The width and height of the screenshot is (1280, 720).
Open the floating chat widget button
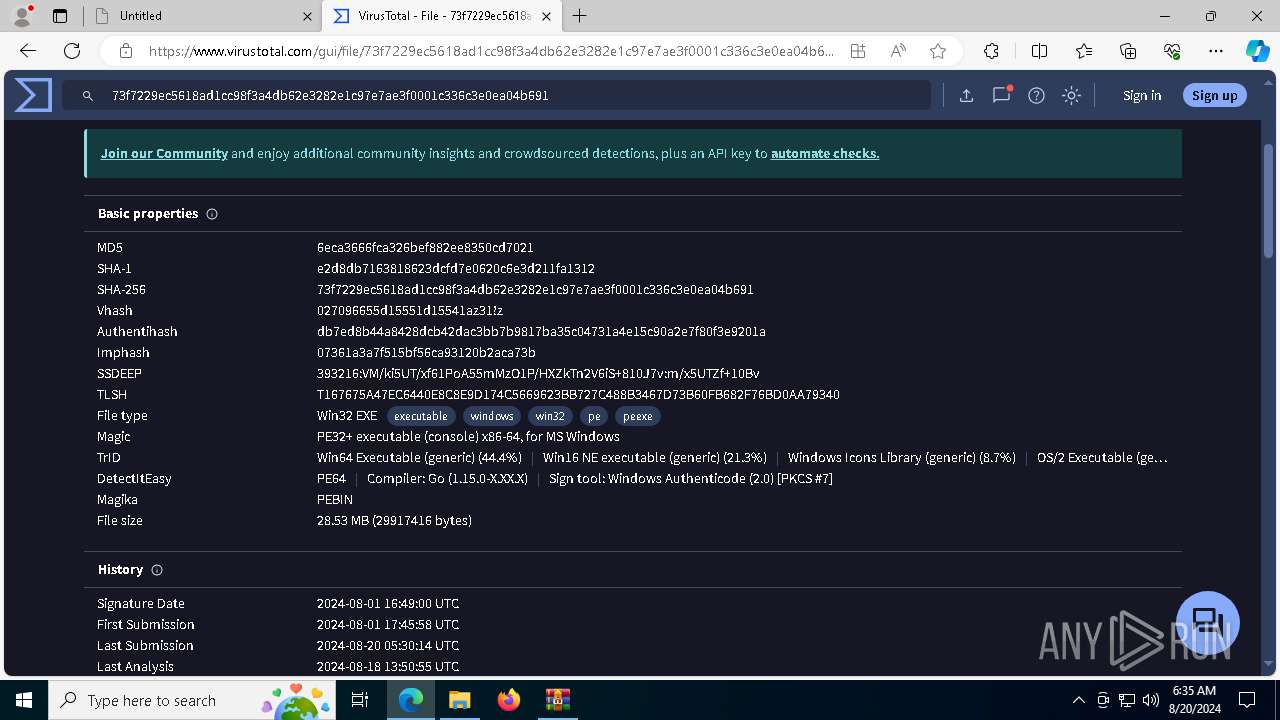[x=1208, y=623]
